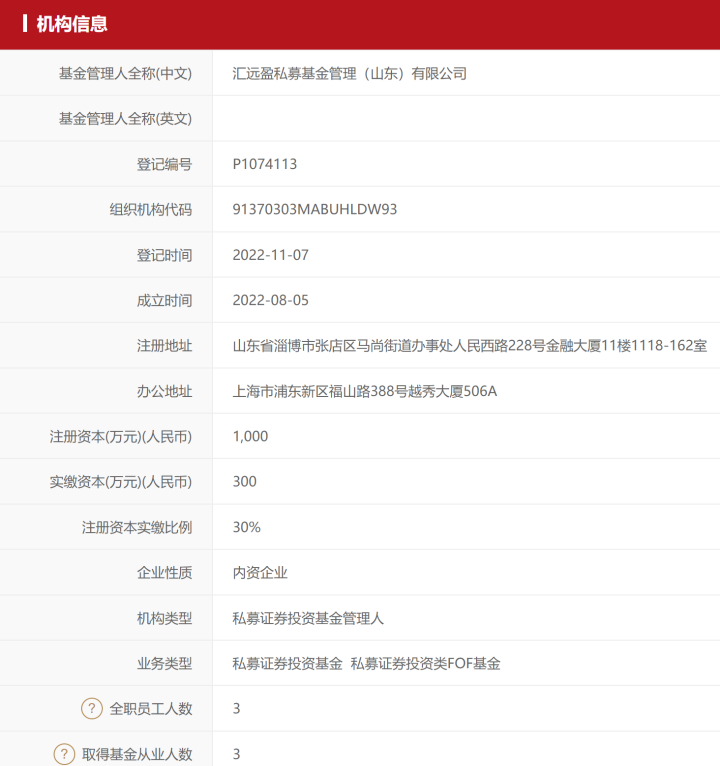Click the business type 私募证券投资基金
This screenshot has height=766, width=720.
click(x=287, y=663)
